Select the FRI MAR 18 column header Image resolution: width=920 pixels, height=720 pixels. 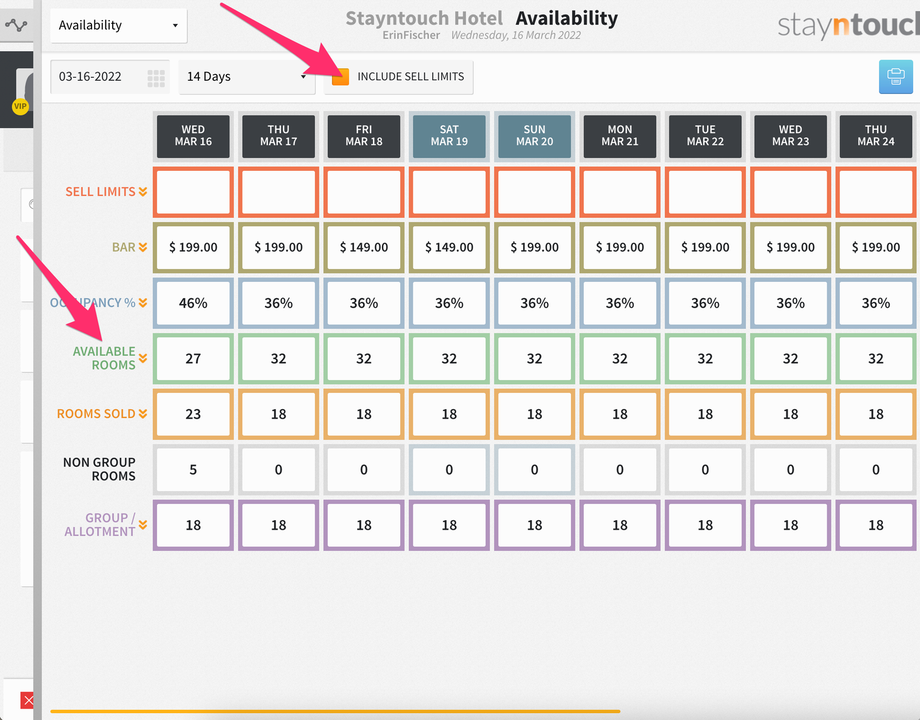[364, 136]
